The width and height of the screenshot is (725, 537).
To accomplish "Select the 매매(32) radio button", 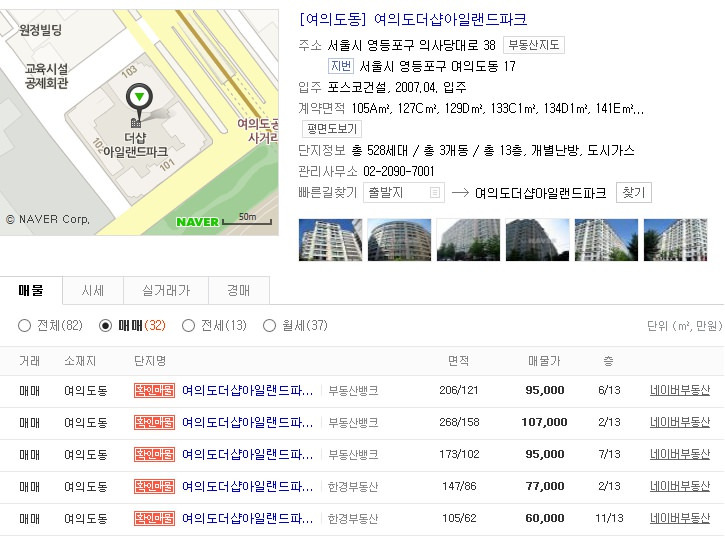I will (x=105, y=326).
